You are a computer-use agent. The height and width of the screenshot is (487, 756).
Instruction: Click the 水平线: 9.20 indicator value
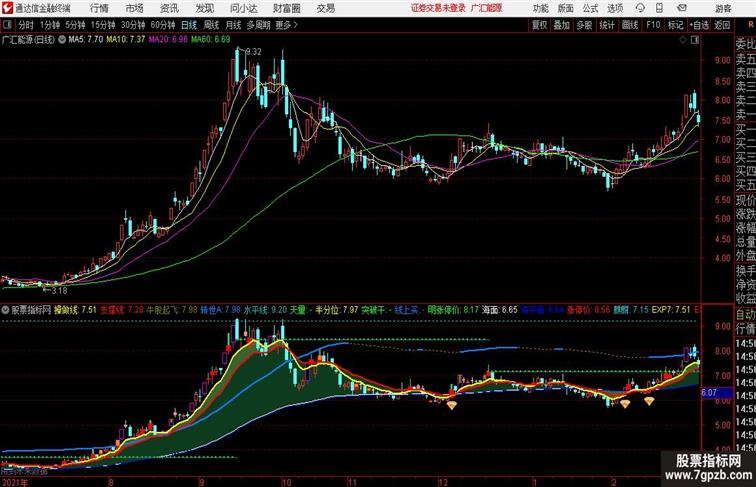(265, 310)
